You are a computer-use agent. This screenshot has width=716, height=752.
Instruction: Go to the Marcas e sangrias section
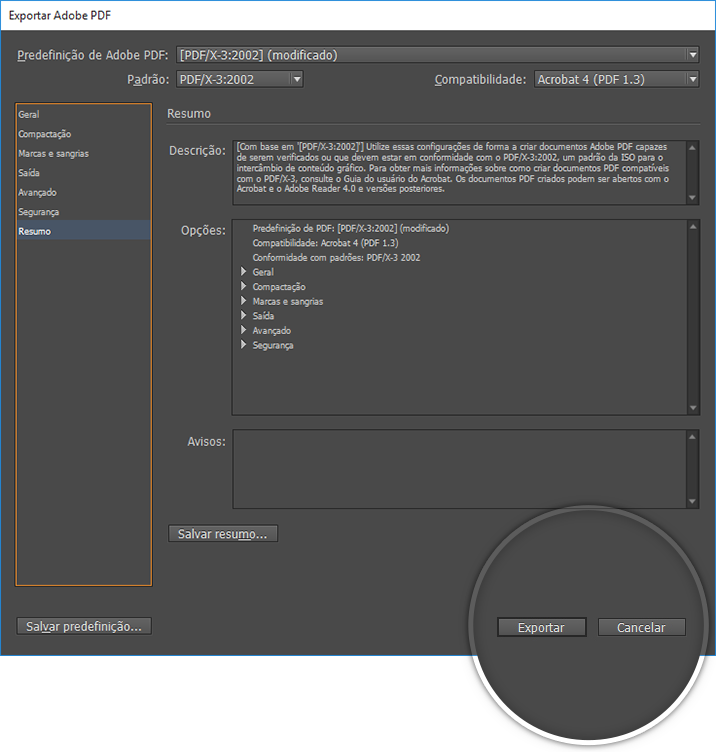click(54, 154)
